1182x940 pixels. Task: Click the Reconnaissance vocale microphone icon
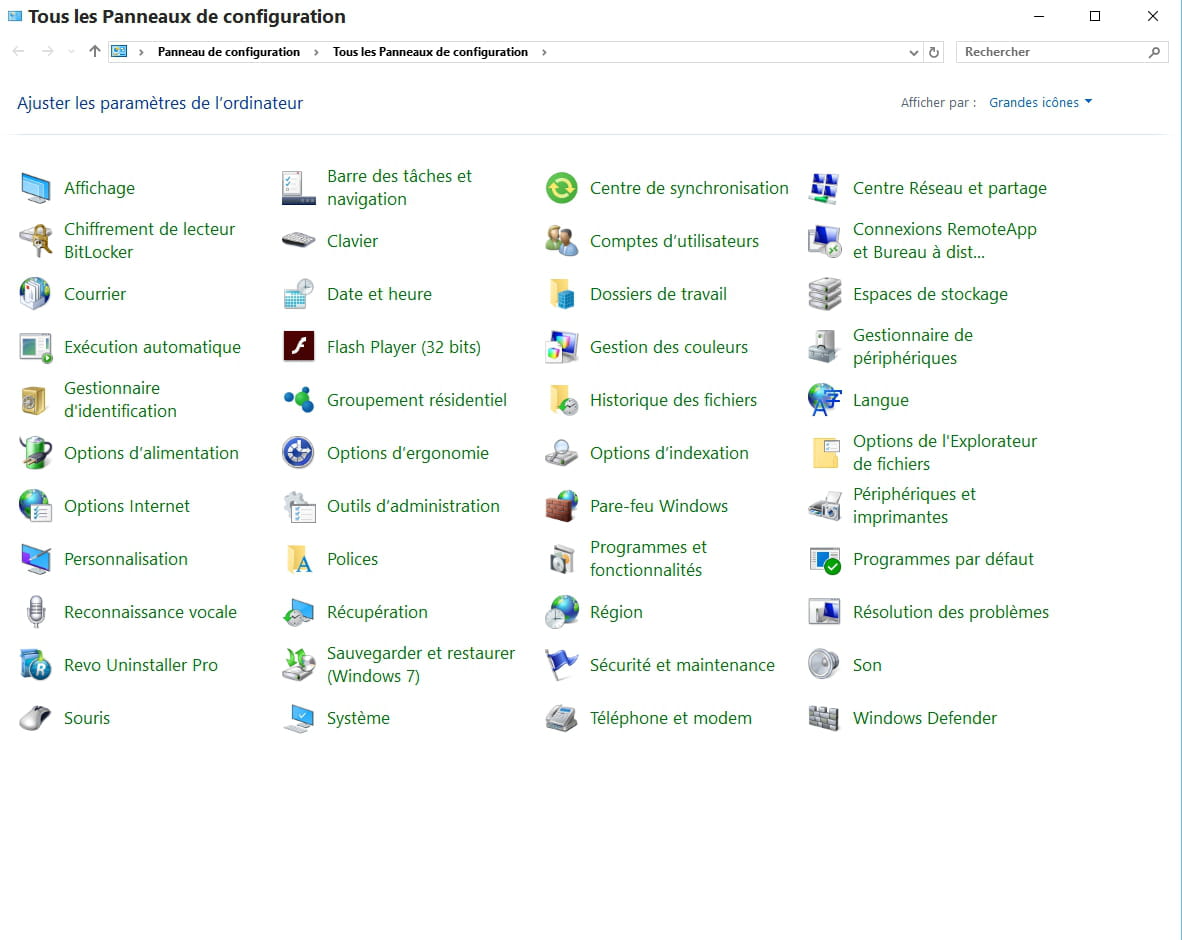(35, 611)
